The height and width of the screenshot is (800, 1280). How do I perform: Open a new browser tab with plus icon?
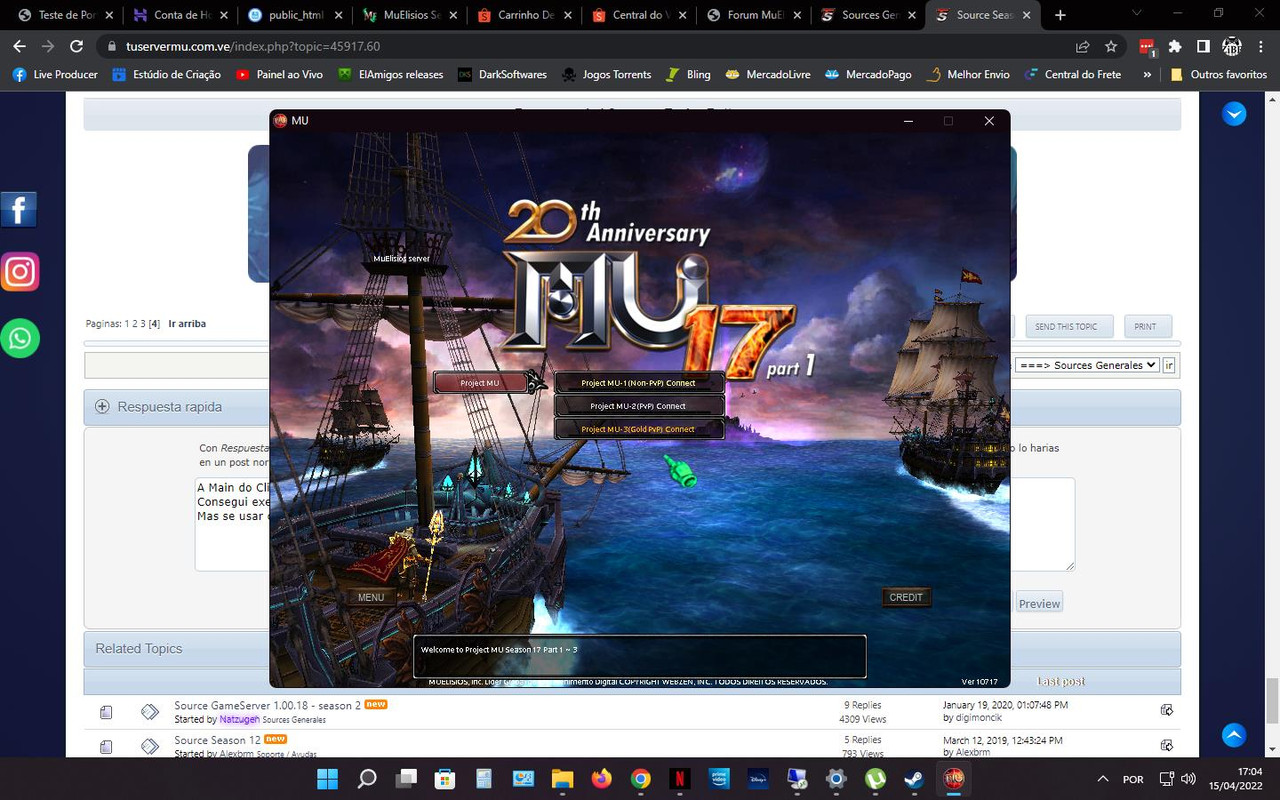pyautogui.click(x=1060, y=15)
